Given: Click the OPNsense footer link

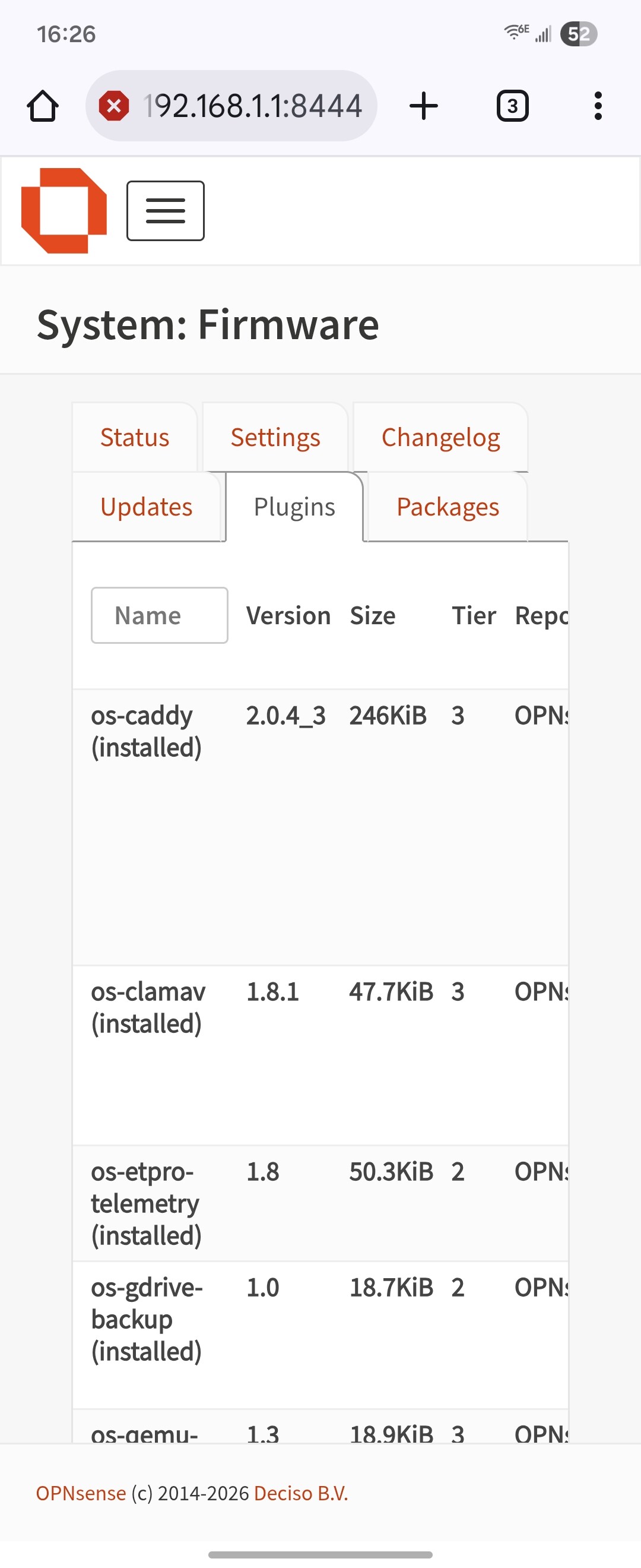Looking at the screenshot, I should tap(81, 1493).
